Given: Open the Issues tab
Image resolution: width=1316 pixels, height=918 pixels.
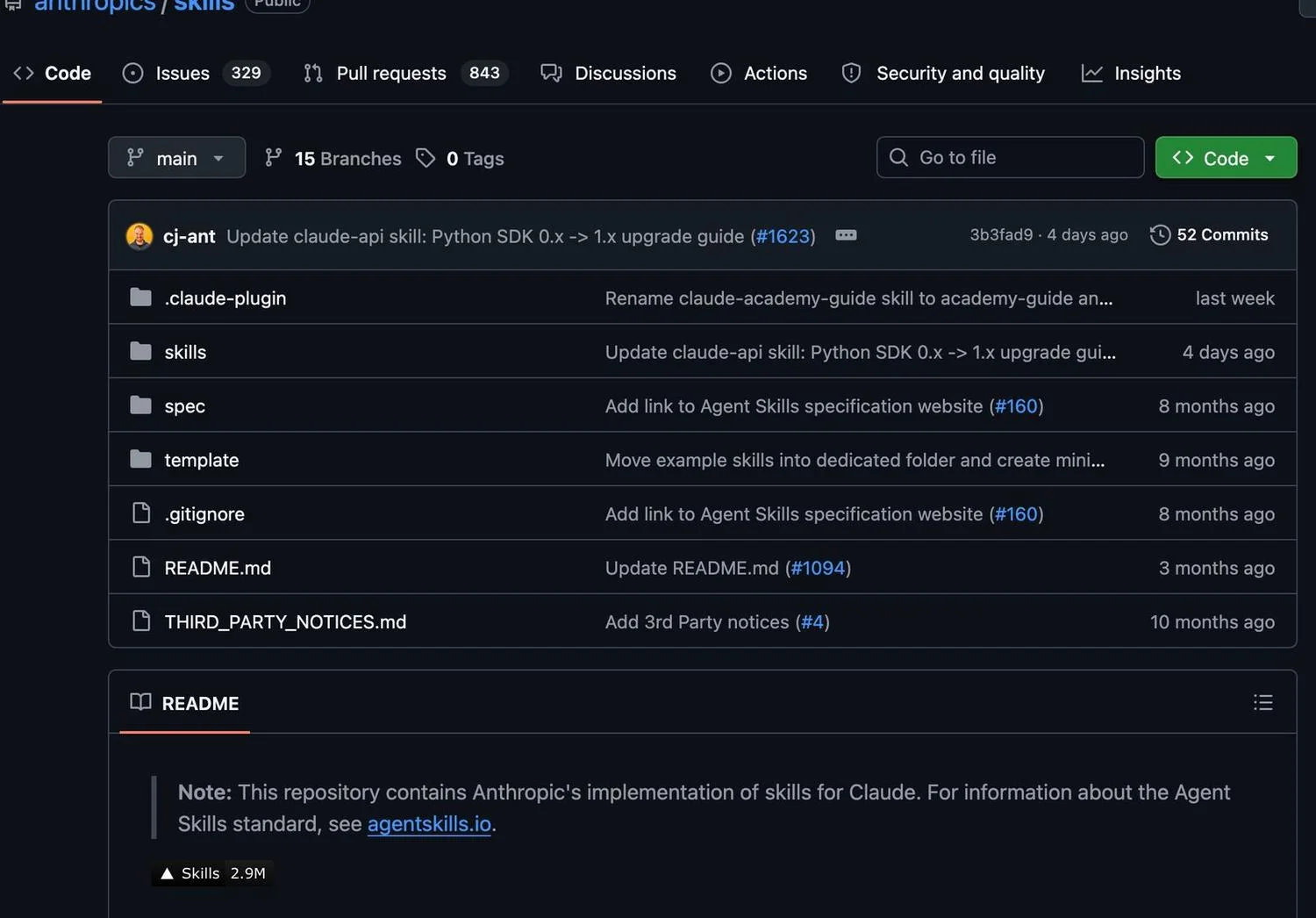Looking at the screenshot, I should coord(195,73).
